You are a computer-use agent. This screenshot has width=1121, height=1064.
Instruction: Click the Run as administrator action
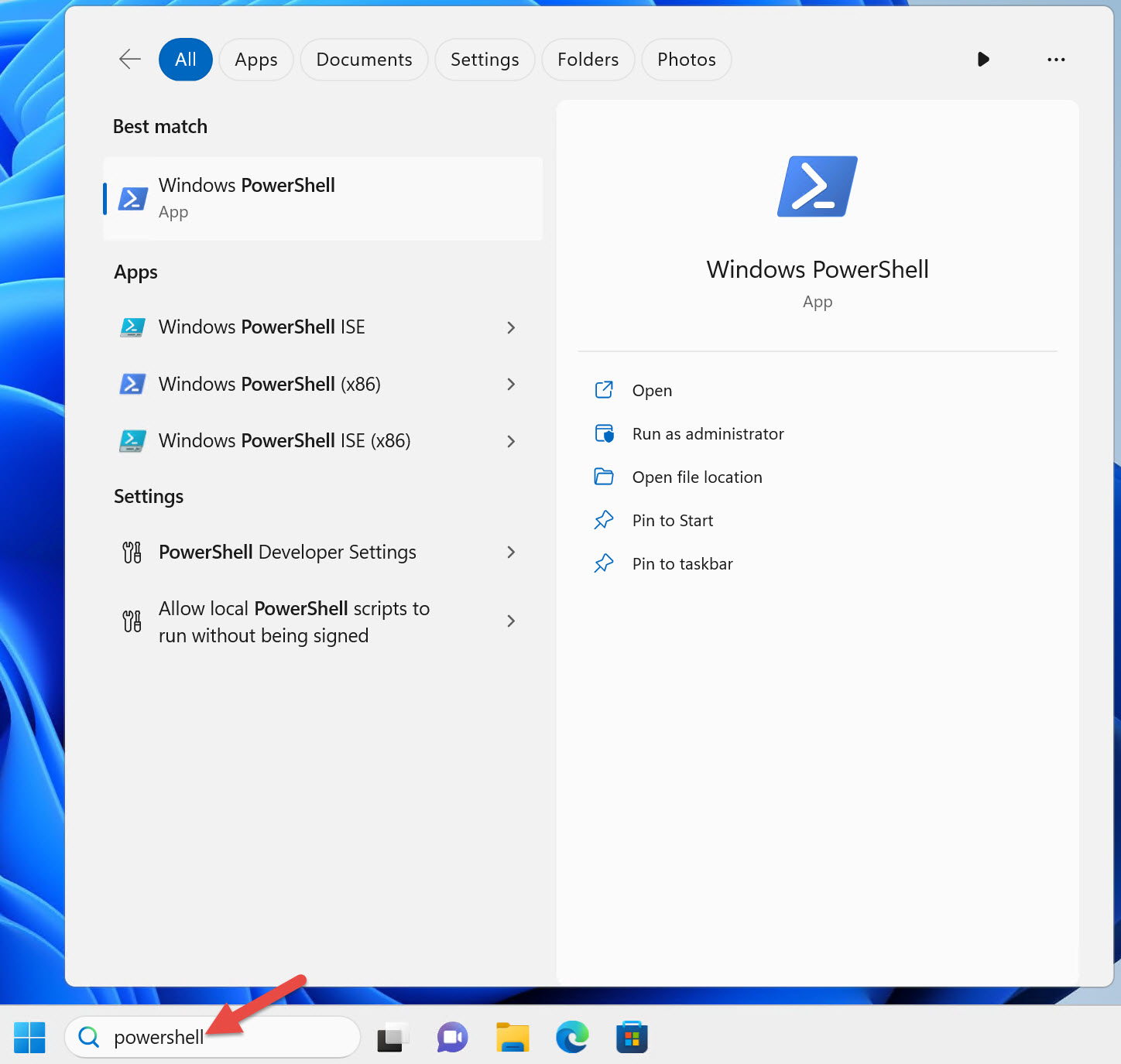coord(707,433)
